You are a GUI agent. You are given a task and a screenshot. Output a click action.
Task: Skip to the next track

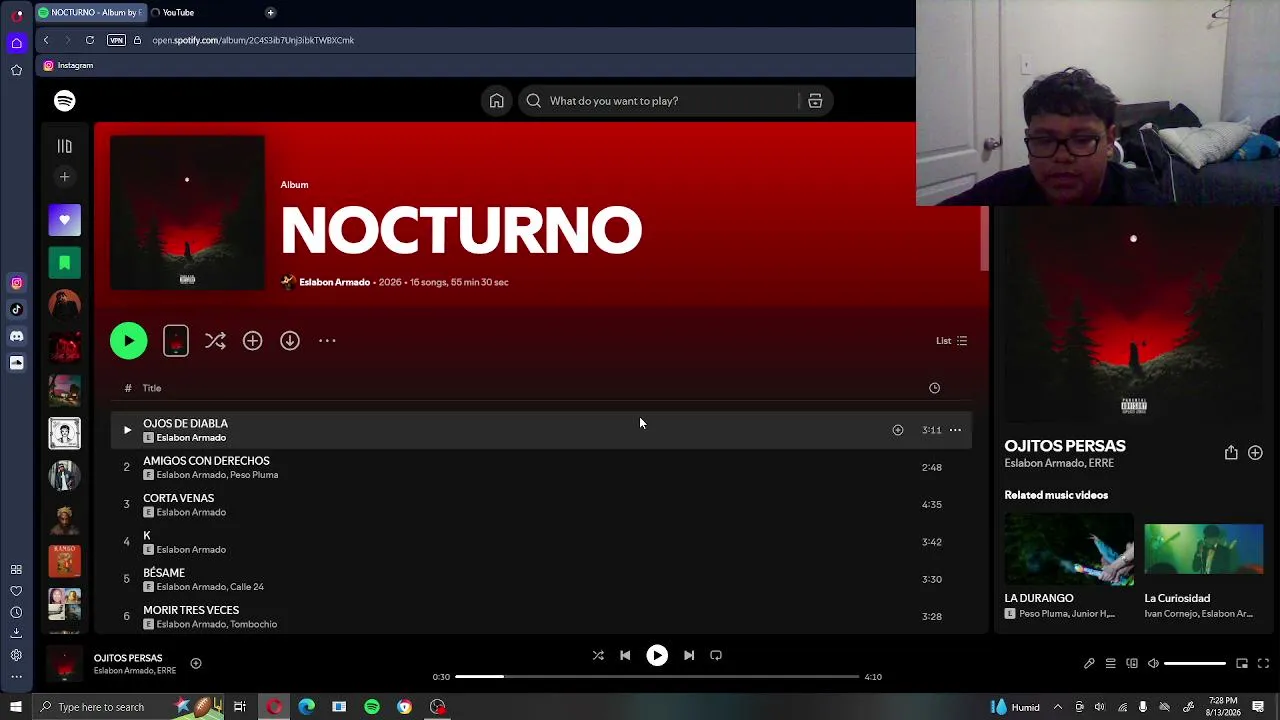pyautogui.click(x=689, y=655)
